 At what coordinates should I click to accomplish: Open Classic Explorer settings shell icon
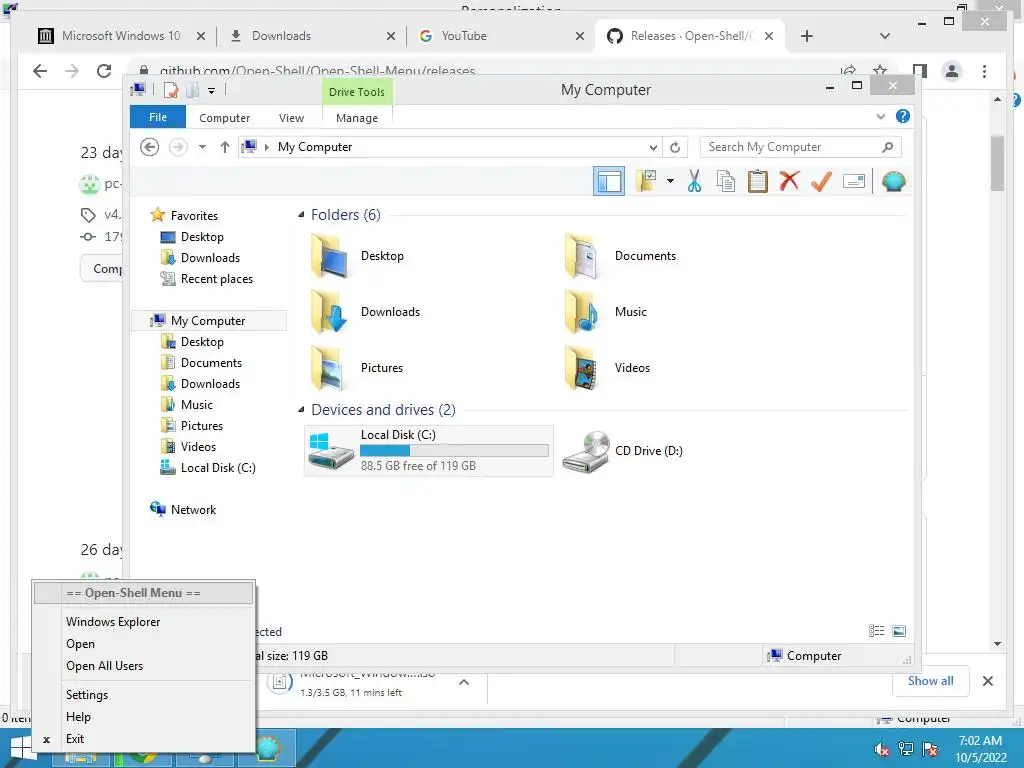click(893, 181)
